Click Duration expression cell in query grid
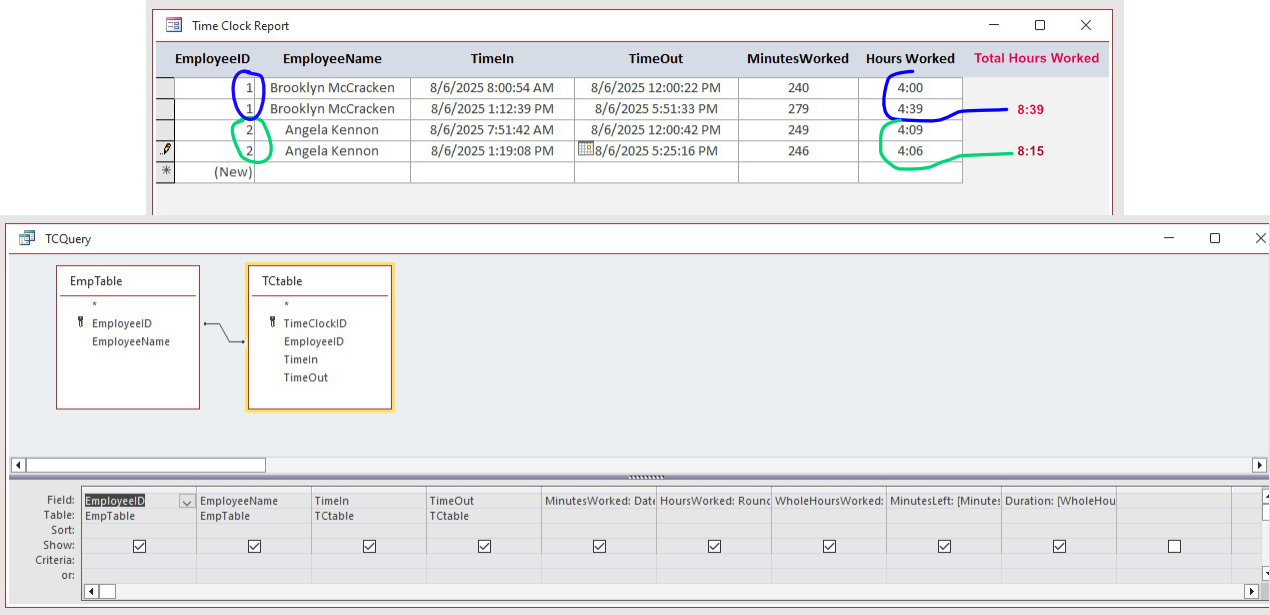The image size is (1270, 615). coord(1059,501)
